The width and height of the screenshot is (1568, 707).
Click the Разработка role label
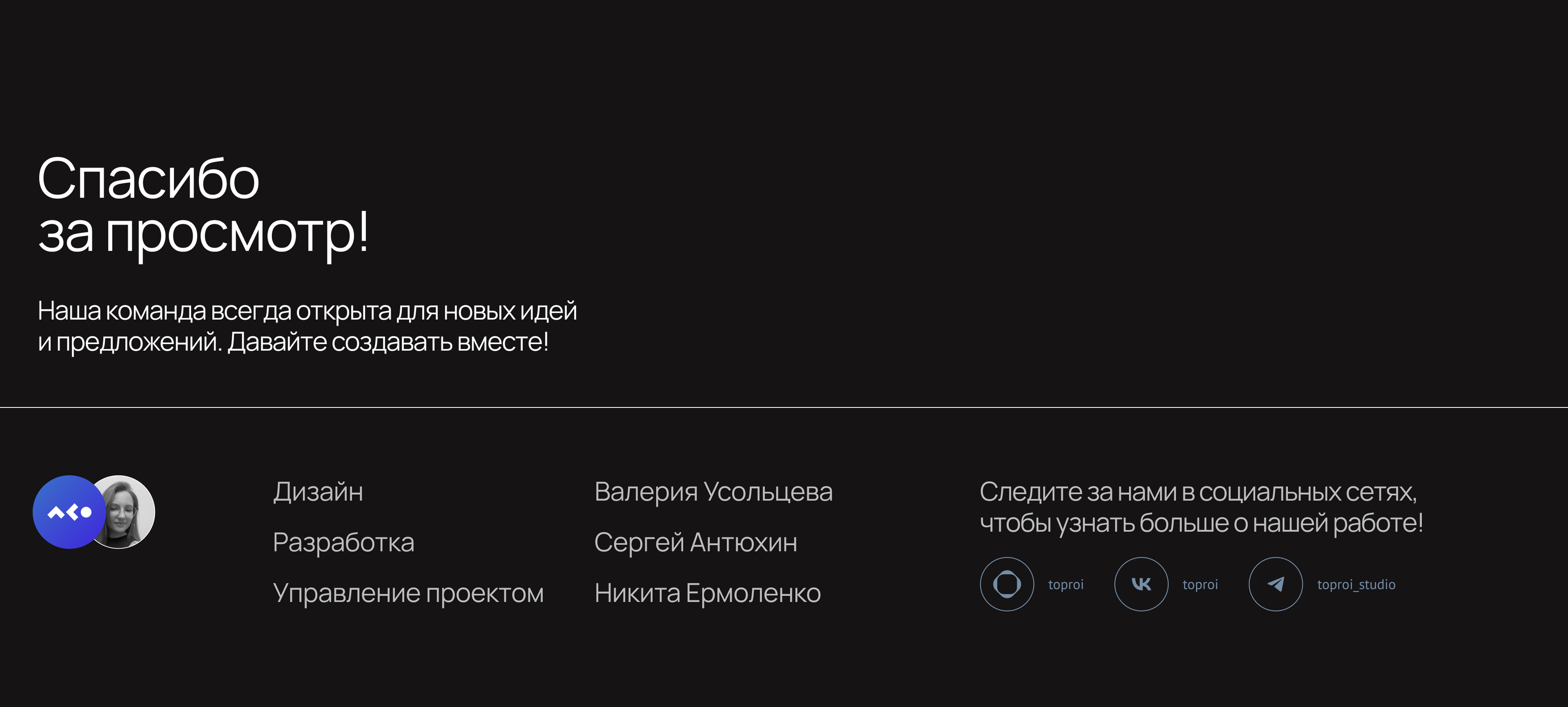(x=343, y=543)
